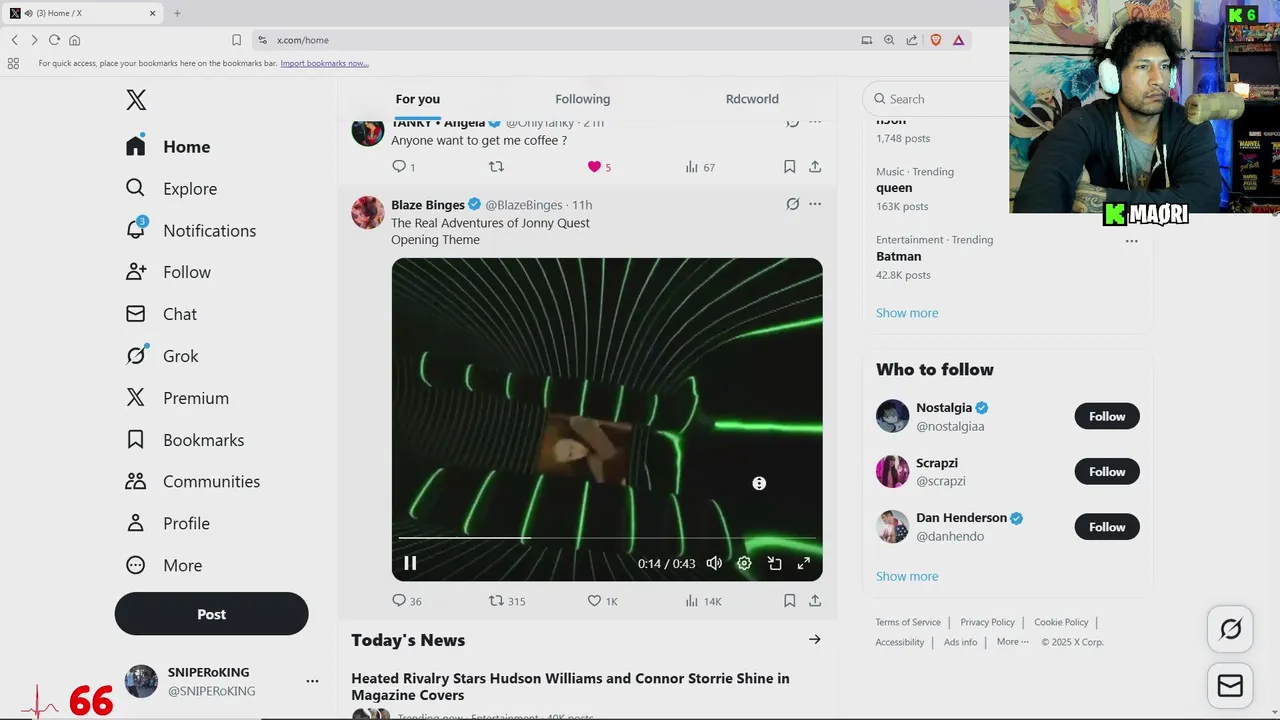Open Brave Shields icon
1280x720 pixels.
[936, 40]
